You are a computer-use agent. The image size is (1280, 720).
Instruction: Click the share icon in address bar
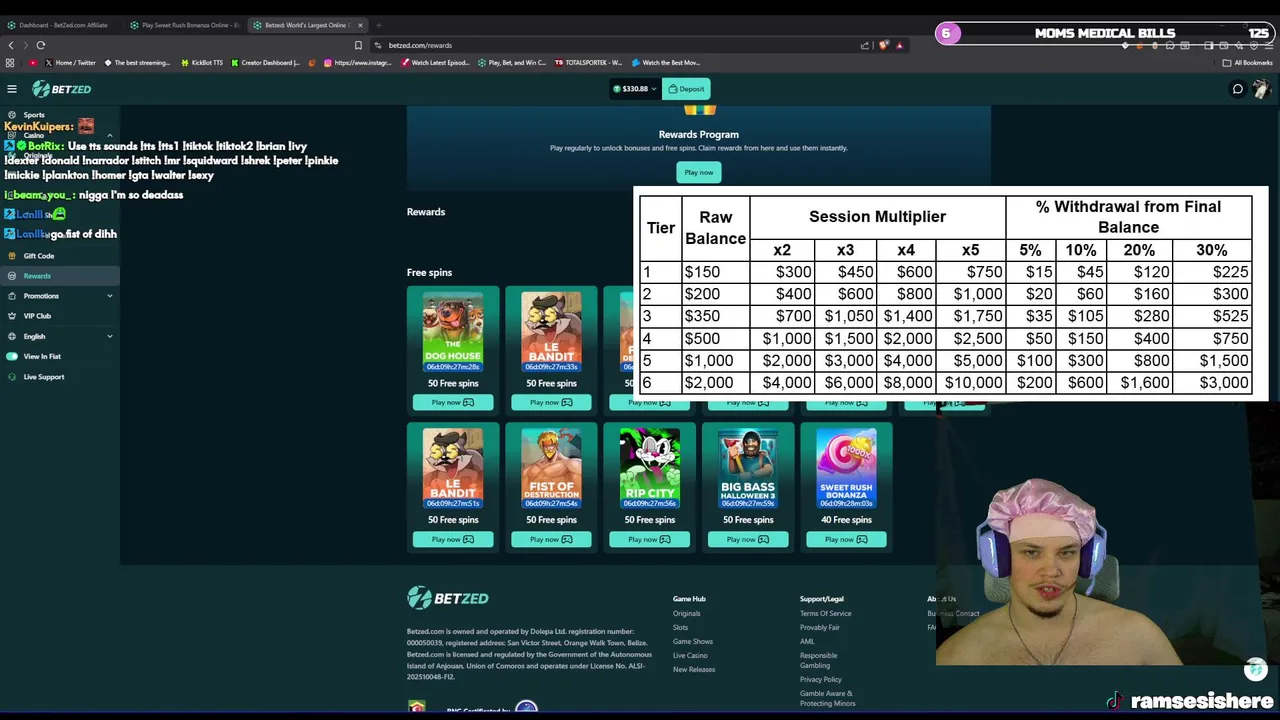tap(865, 45)
